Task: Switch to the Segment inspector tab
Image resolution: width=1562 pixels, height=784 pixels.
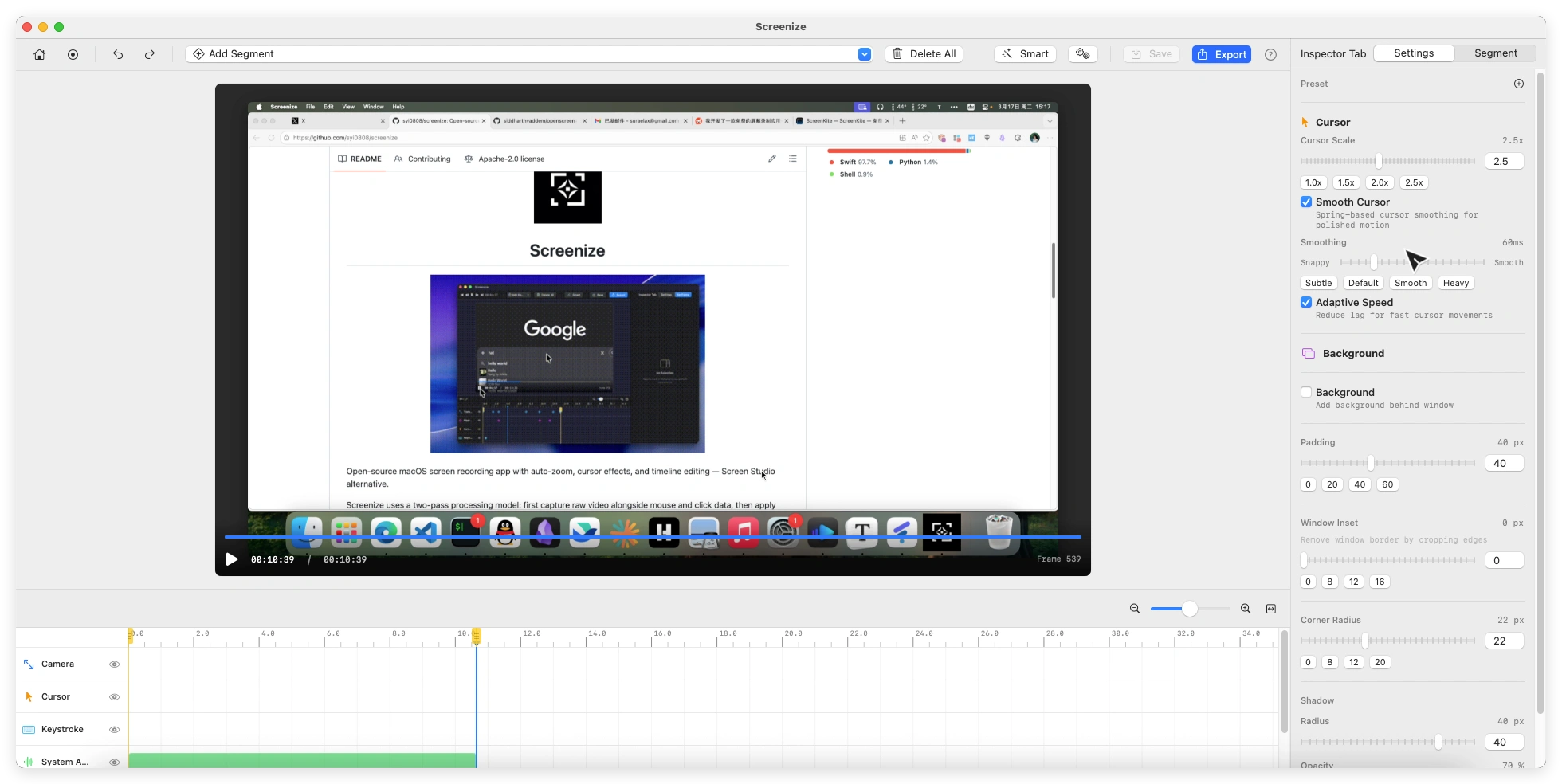Action: [x=1495, y=53]
